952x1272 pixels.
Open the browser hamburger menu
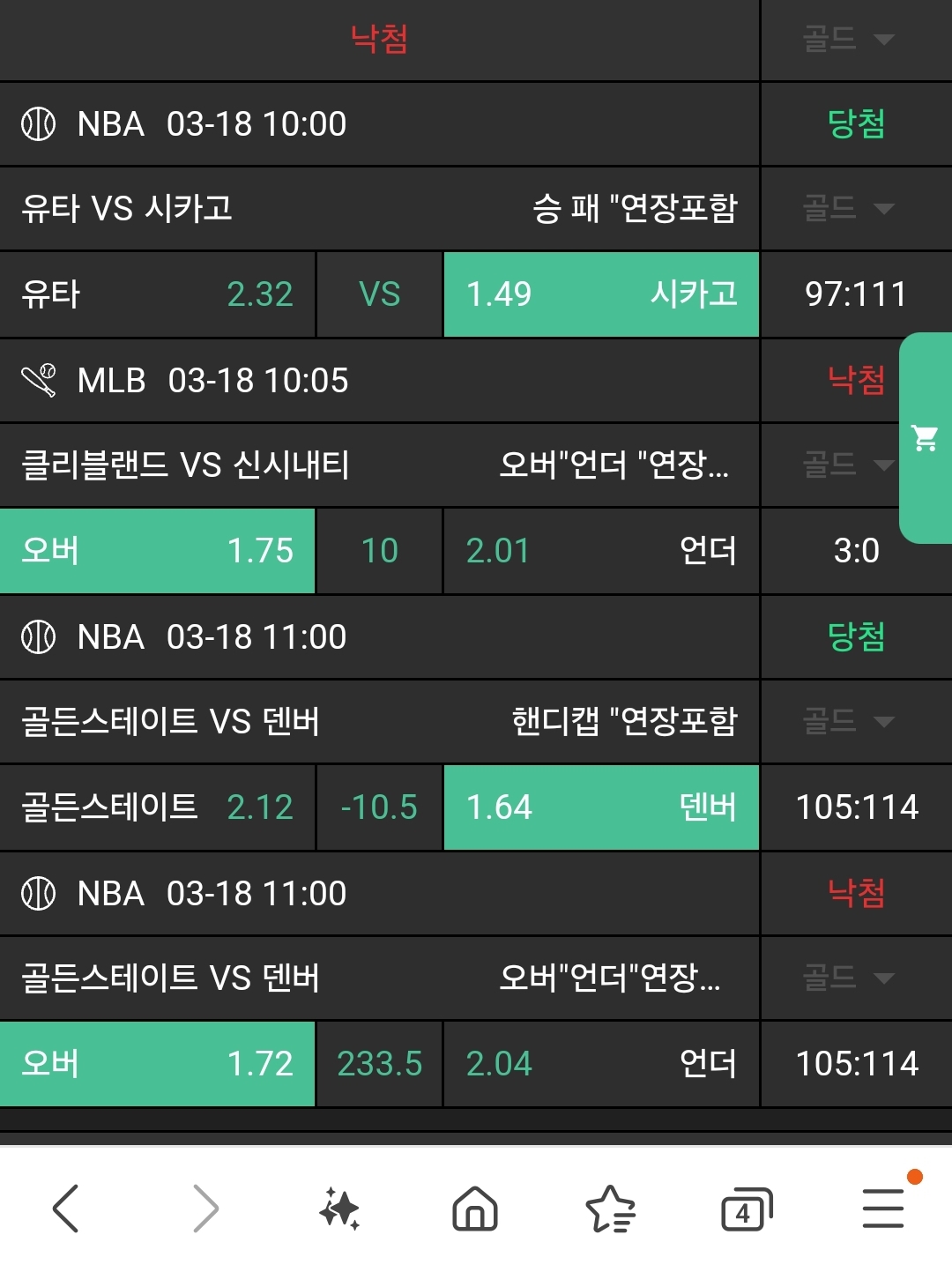[882, 1208]
